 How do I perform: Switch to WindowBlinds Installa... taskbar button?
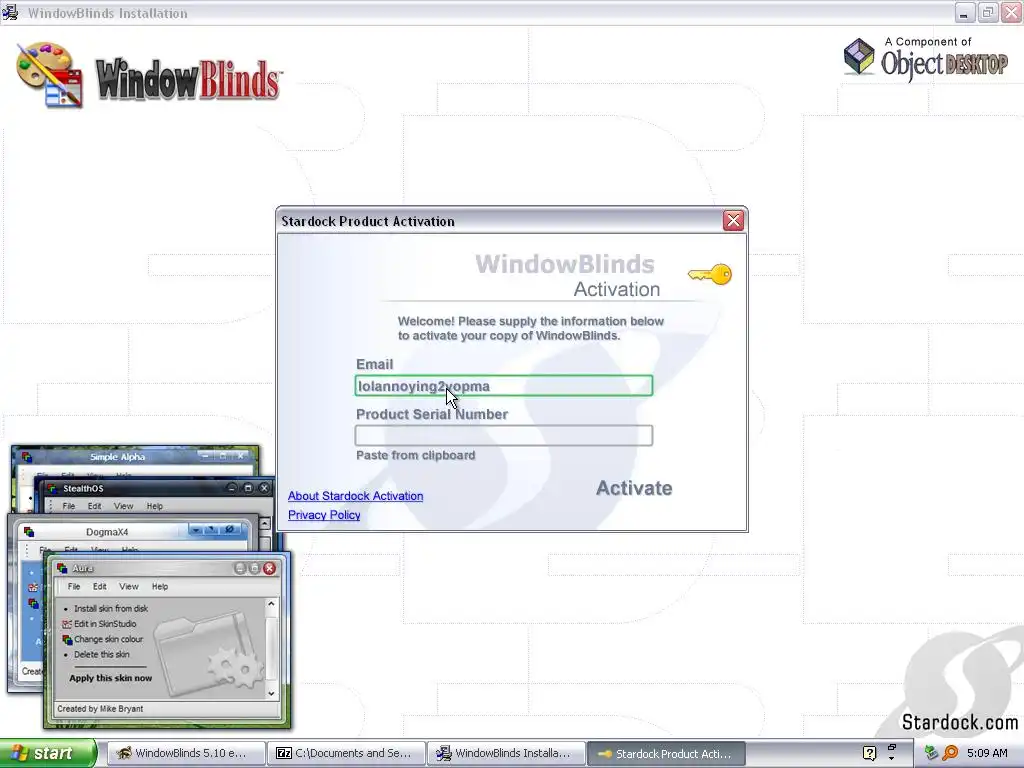coord(506,753)
